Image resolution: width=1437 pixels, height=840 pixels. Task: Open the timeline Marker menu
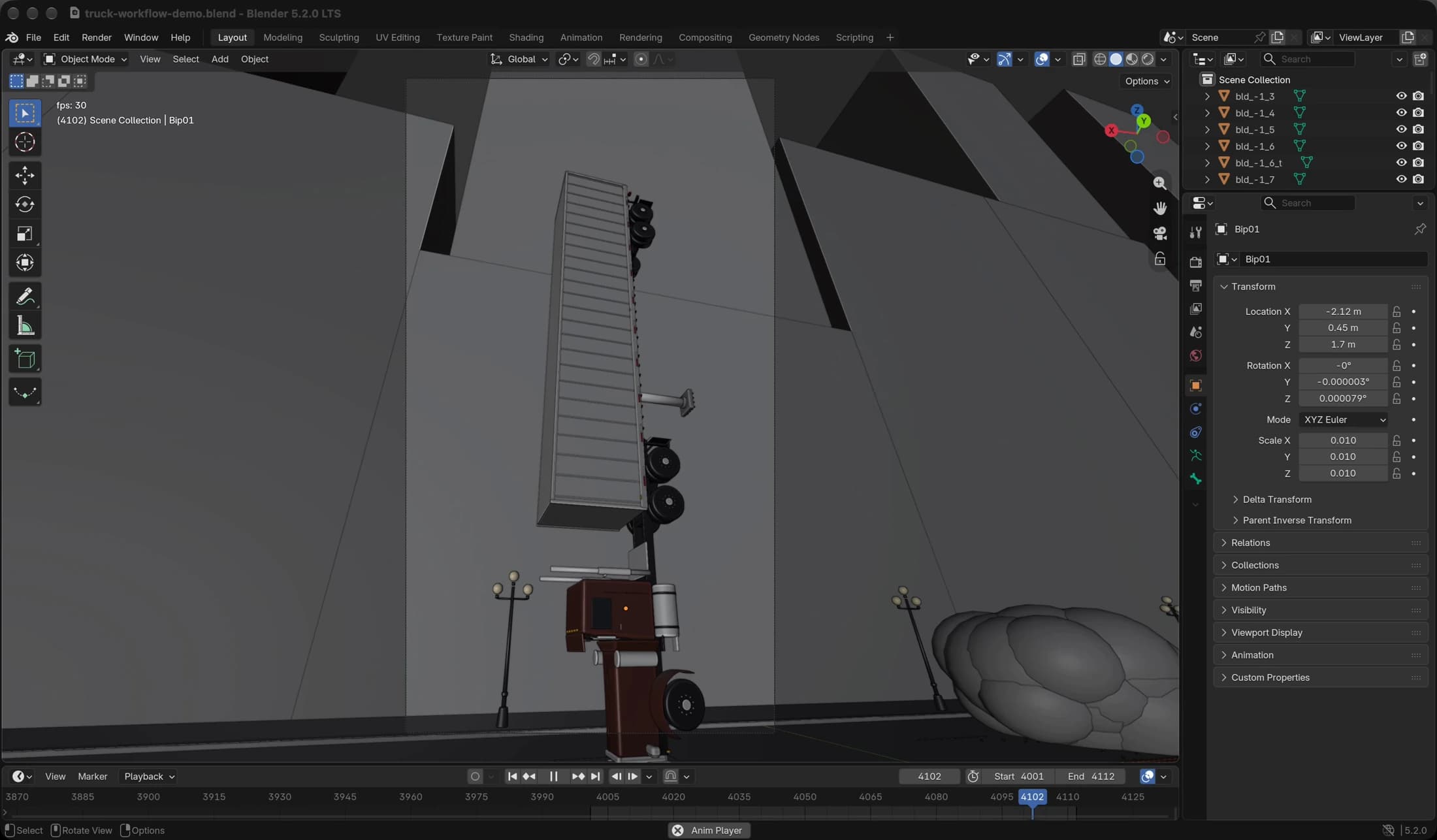click(93, 776)
